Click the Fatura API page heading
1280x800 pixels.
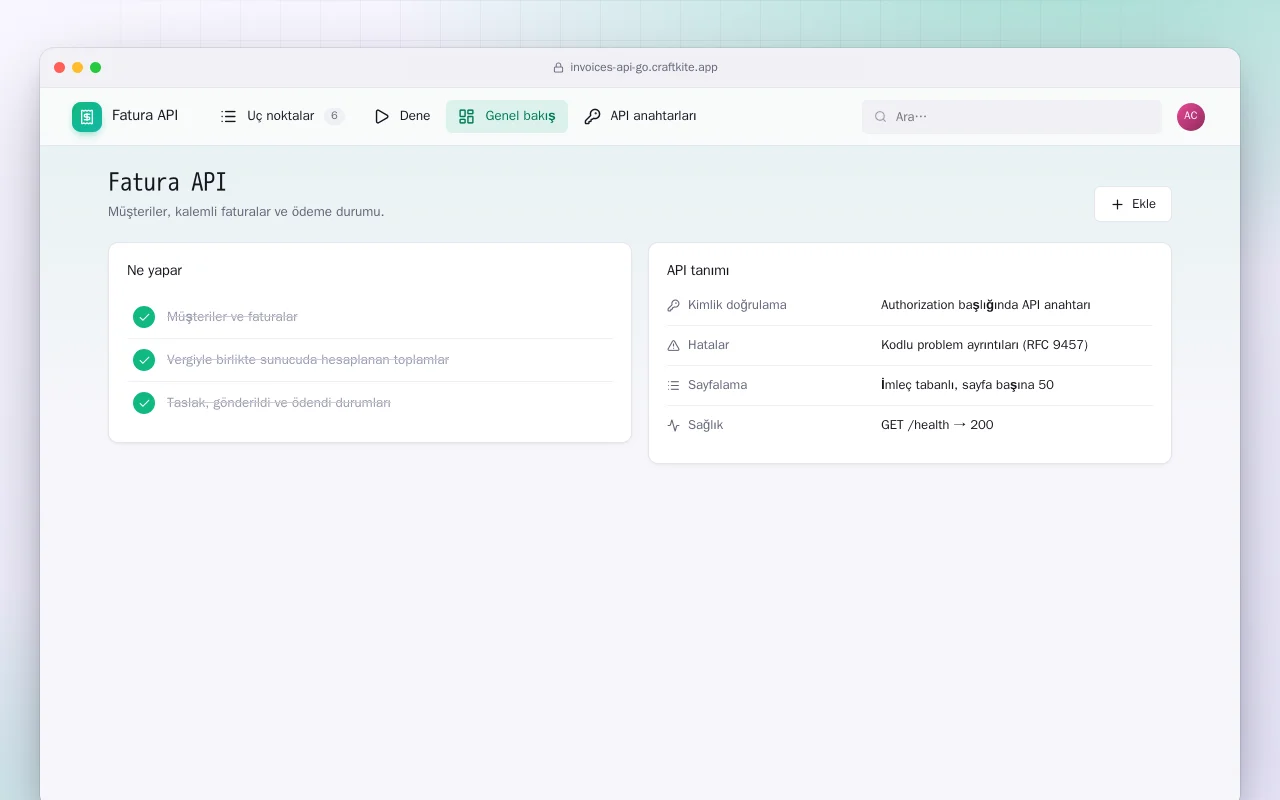(x=167, y=182)
